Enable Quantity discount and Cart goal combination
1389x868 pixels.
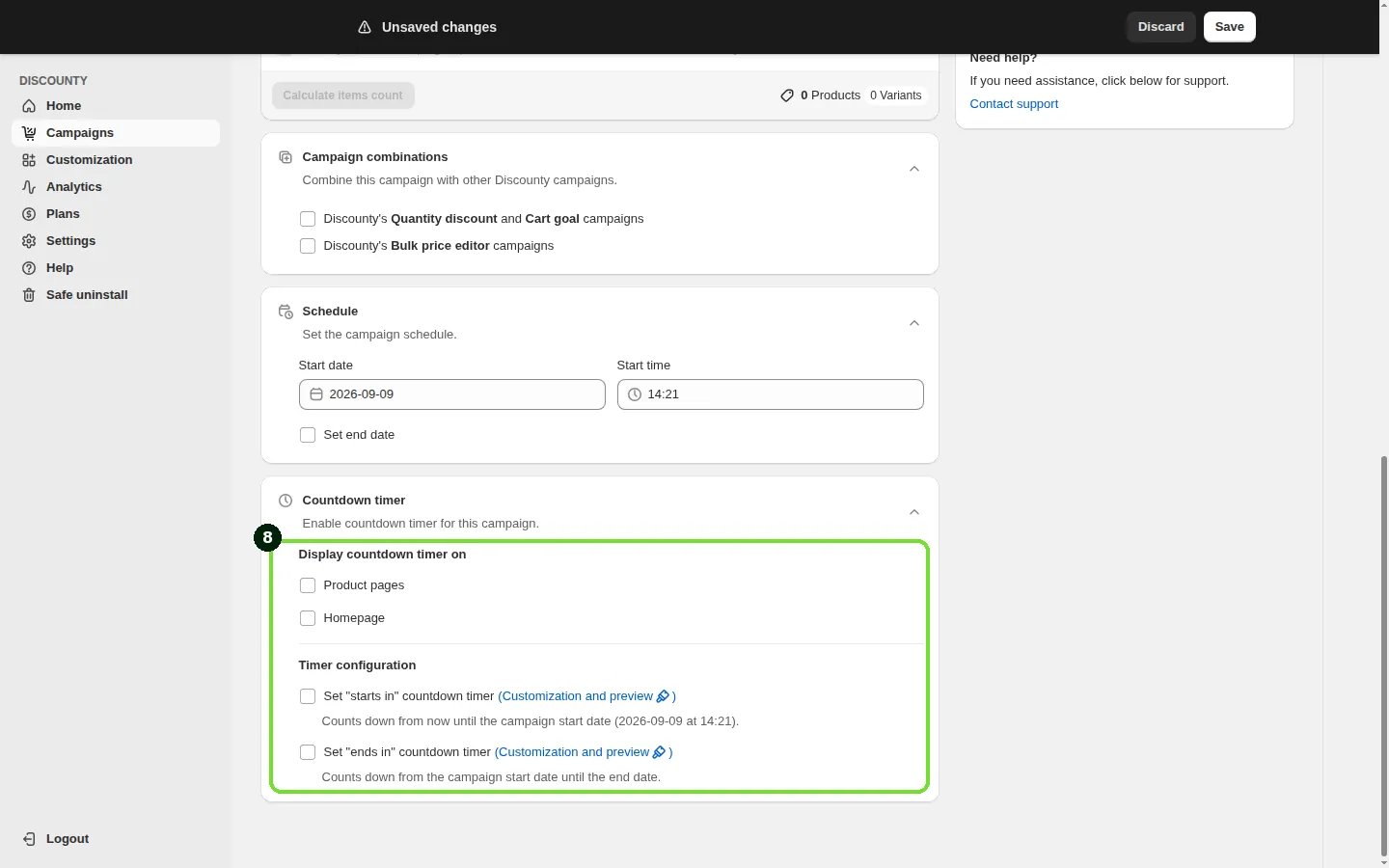[308, 219]
